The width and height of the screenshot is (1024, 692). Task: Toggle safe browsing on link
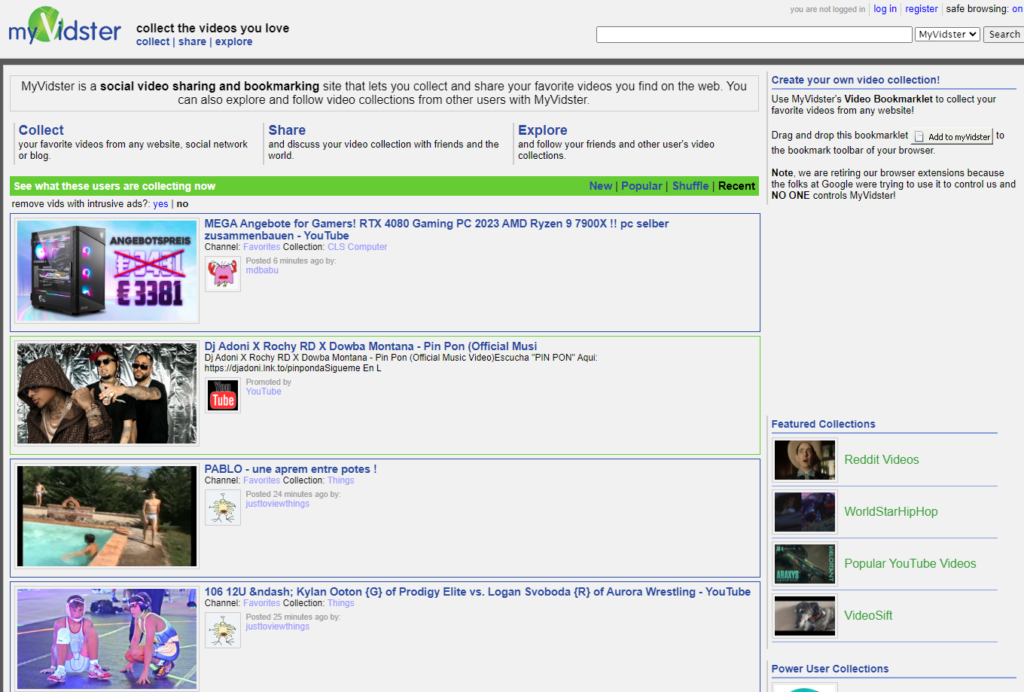[1017, 9]
